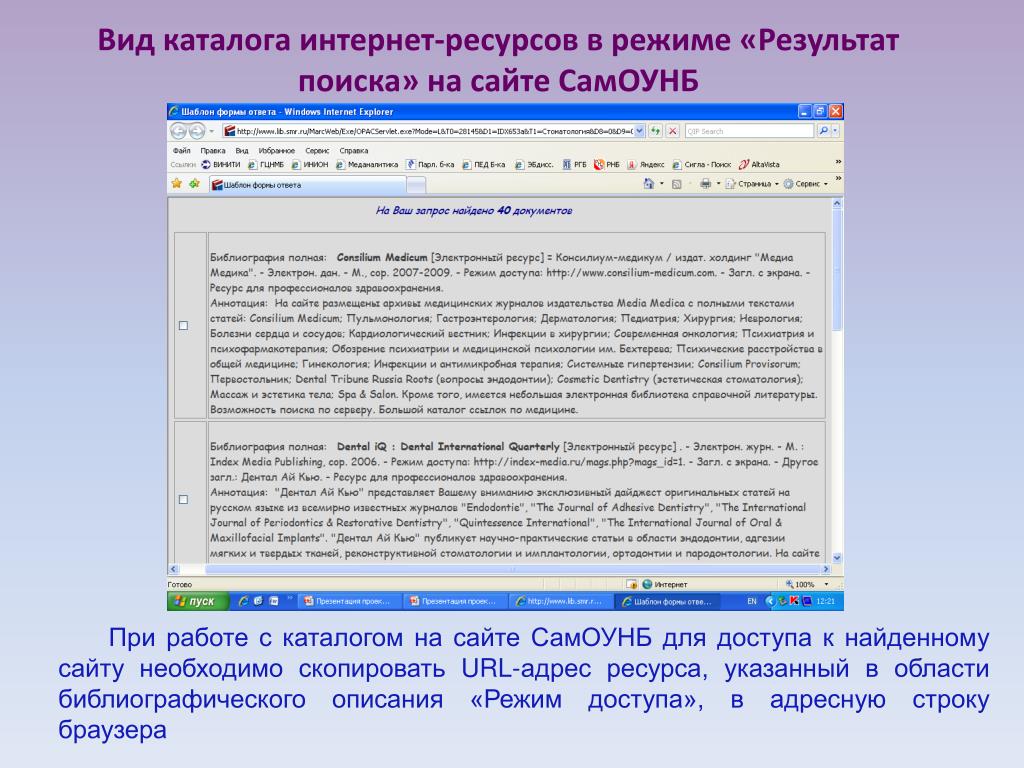Click the vertical scrollbar thumb
Viewport: 1024px width, 768px height.
pyautogui.click(x=837, y=270)
